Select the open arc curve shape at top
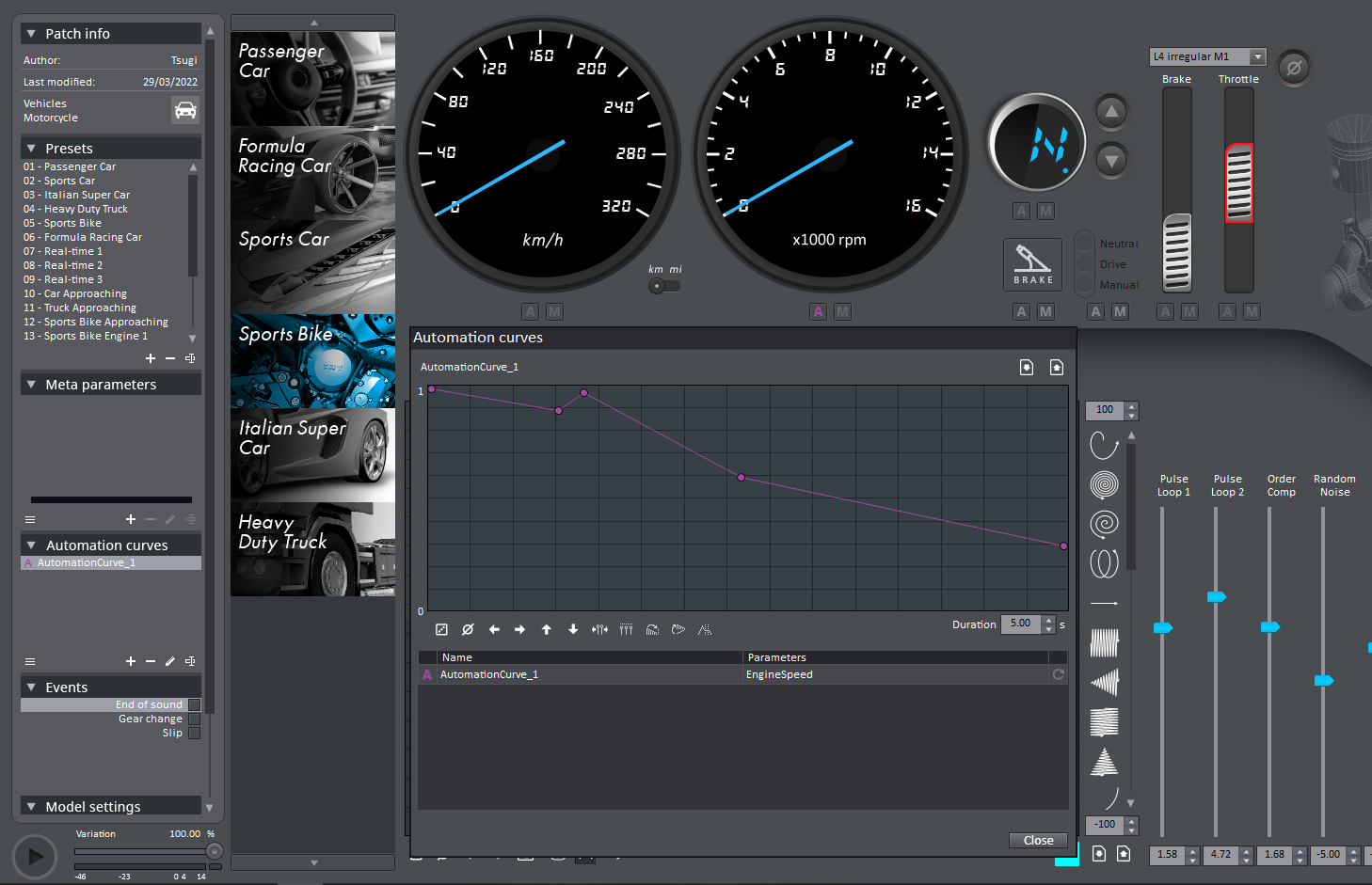This screenshot has width=1372, height=885. click(1104, 445)
